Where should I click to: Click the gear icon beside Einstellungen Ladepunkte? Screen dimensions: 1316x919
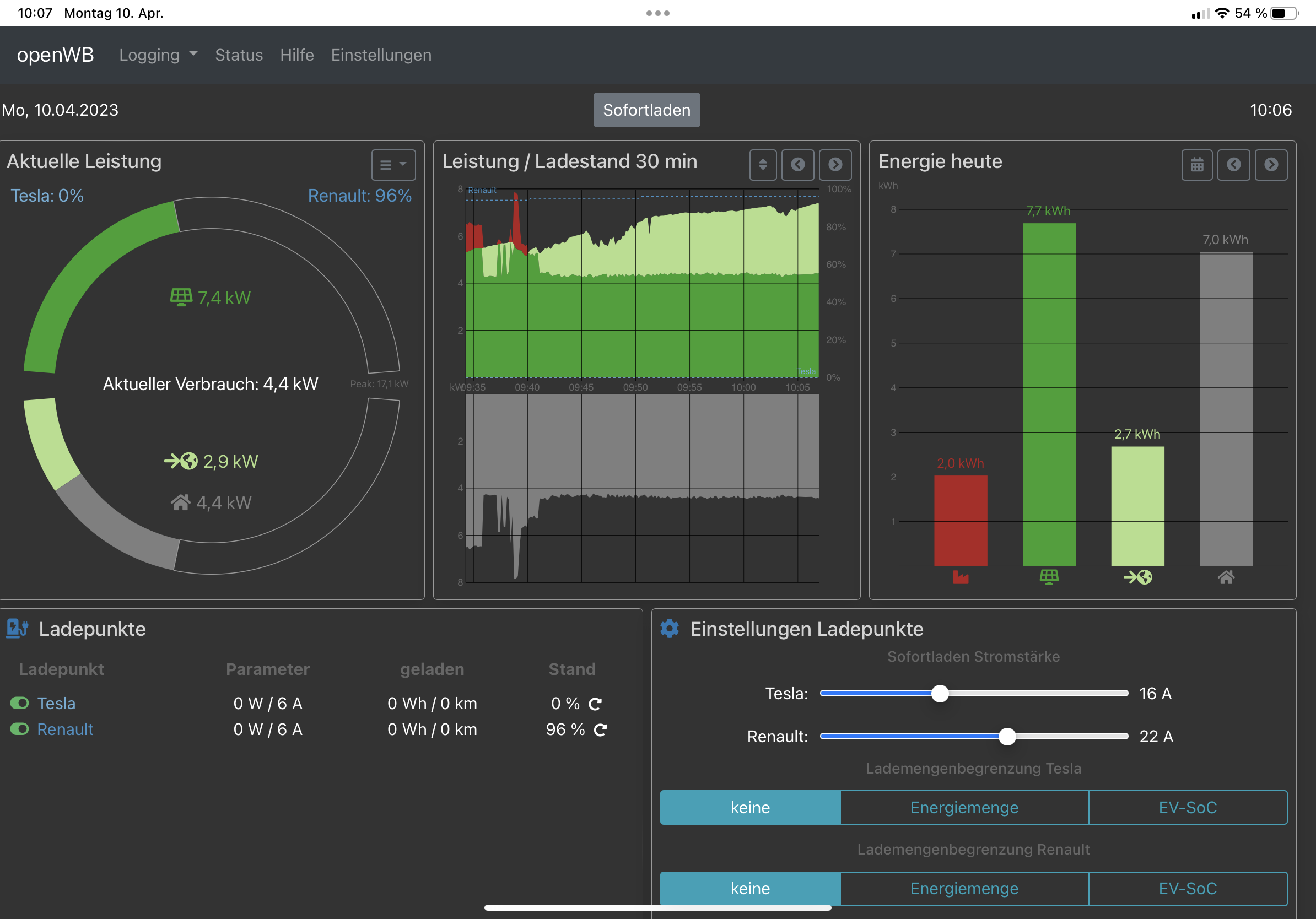click(x=670, y=629)
